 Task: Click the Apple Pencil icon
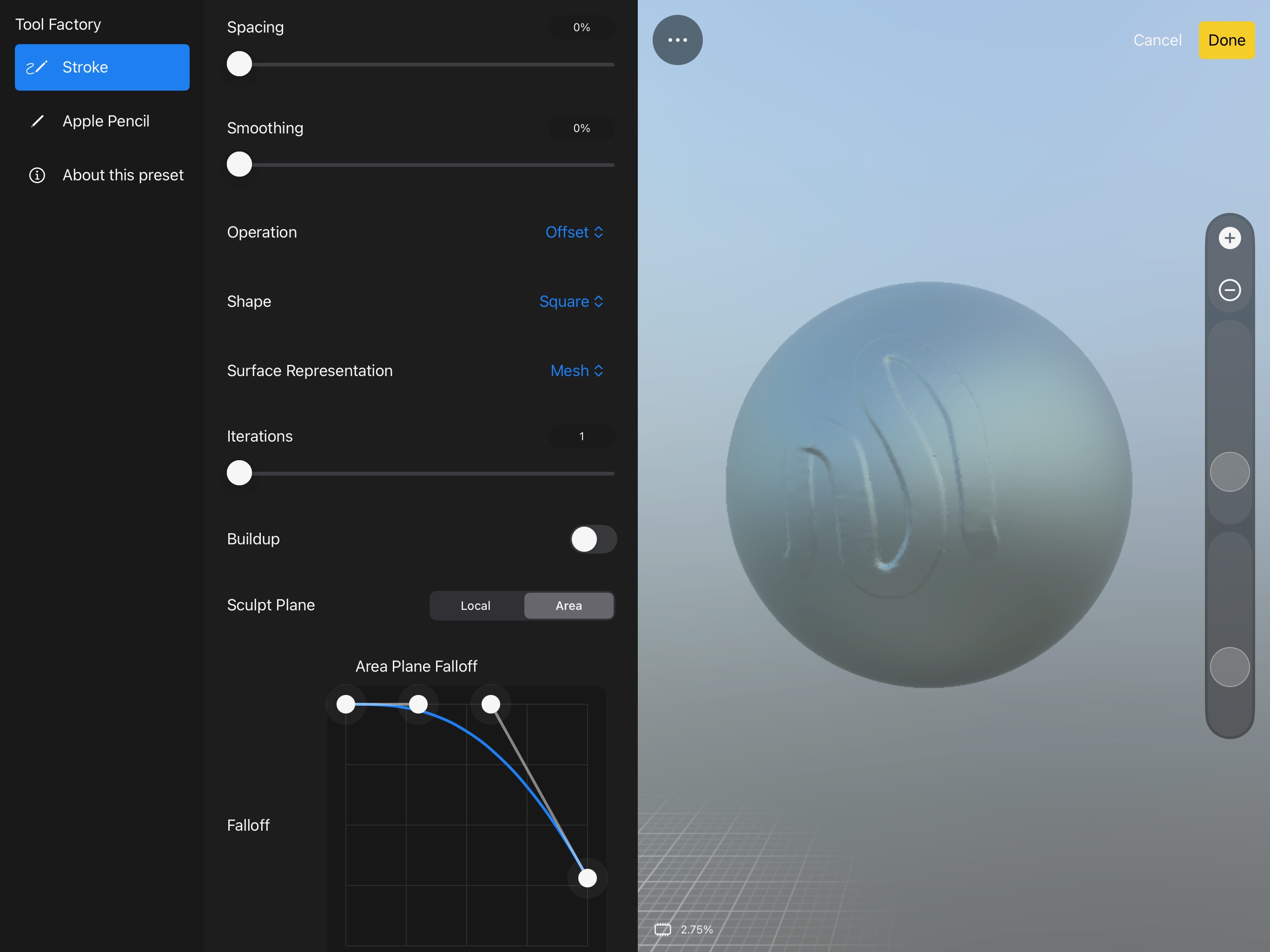[37, 121]
